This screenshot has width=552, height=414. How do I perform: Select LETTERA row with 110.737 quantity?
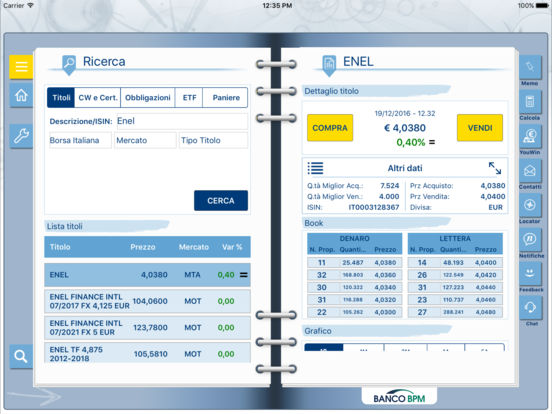pos(455,300)
